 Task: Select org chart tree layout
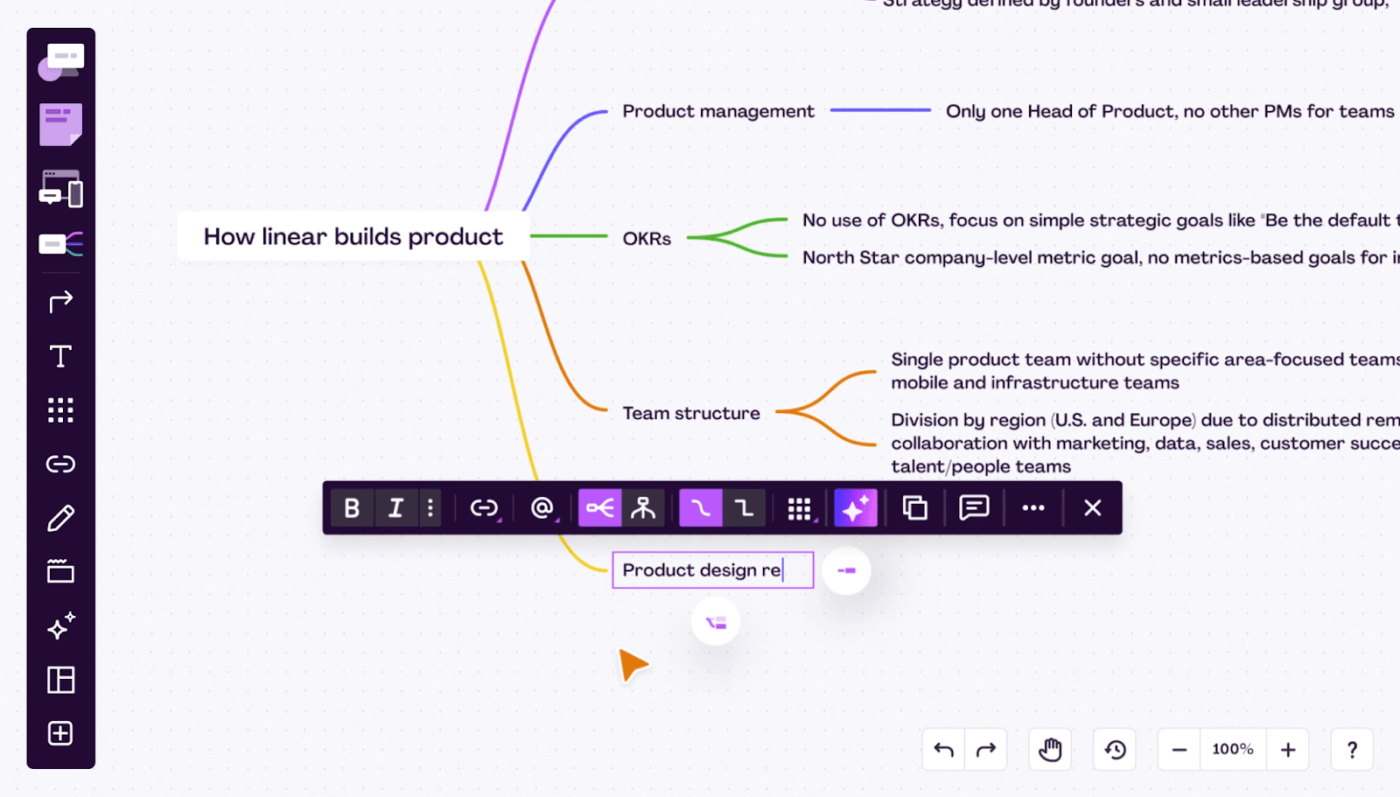(x=643, y=508)
